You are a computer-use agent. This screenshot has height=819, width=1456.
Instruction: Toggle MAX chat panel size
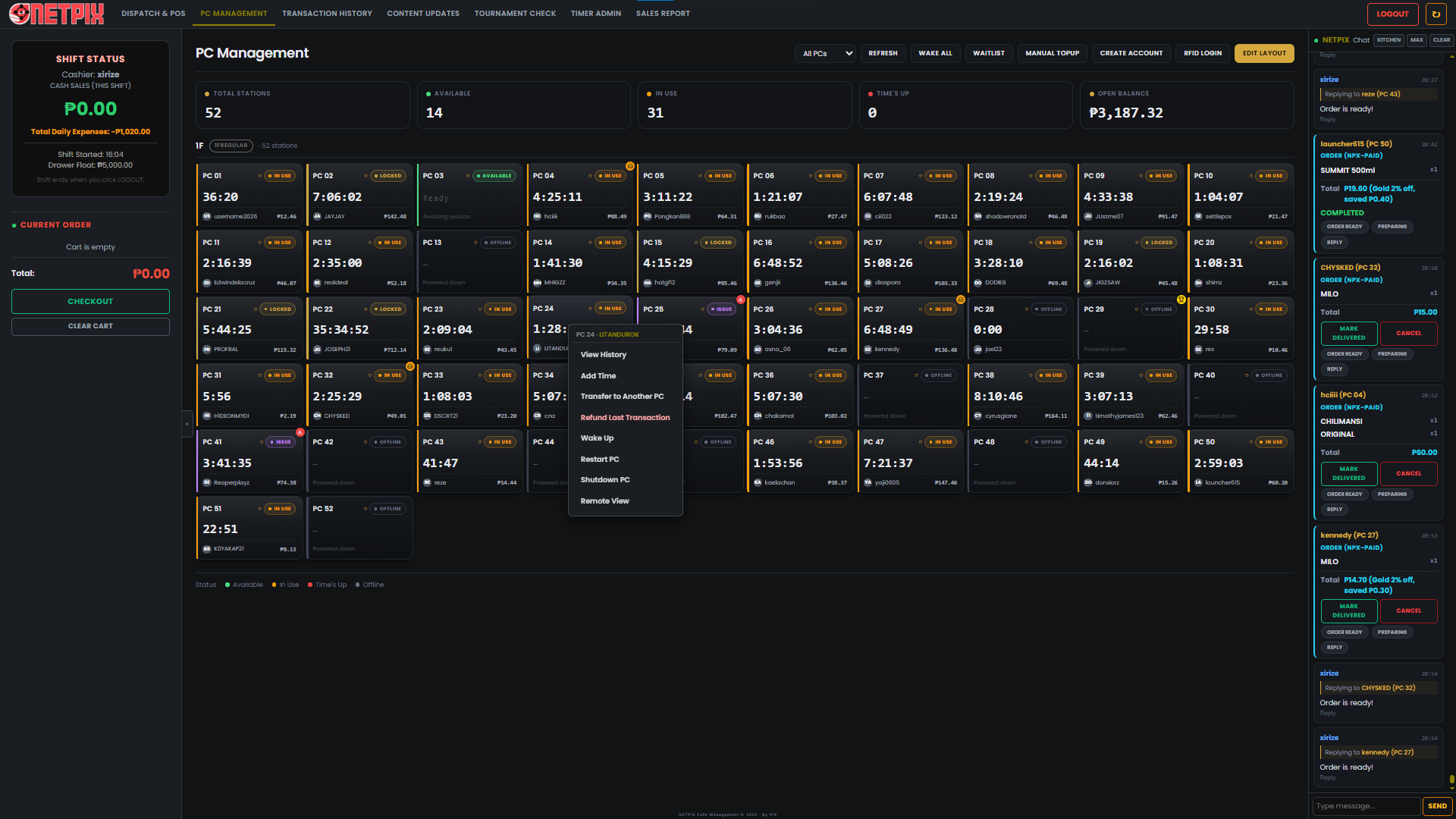pyautogui.click(x=1417, y=40)
